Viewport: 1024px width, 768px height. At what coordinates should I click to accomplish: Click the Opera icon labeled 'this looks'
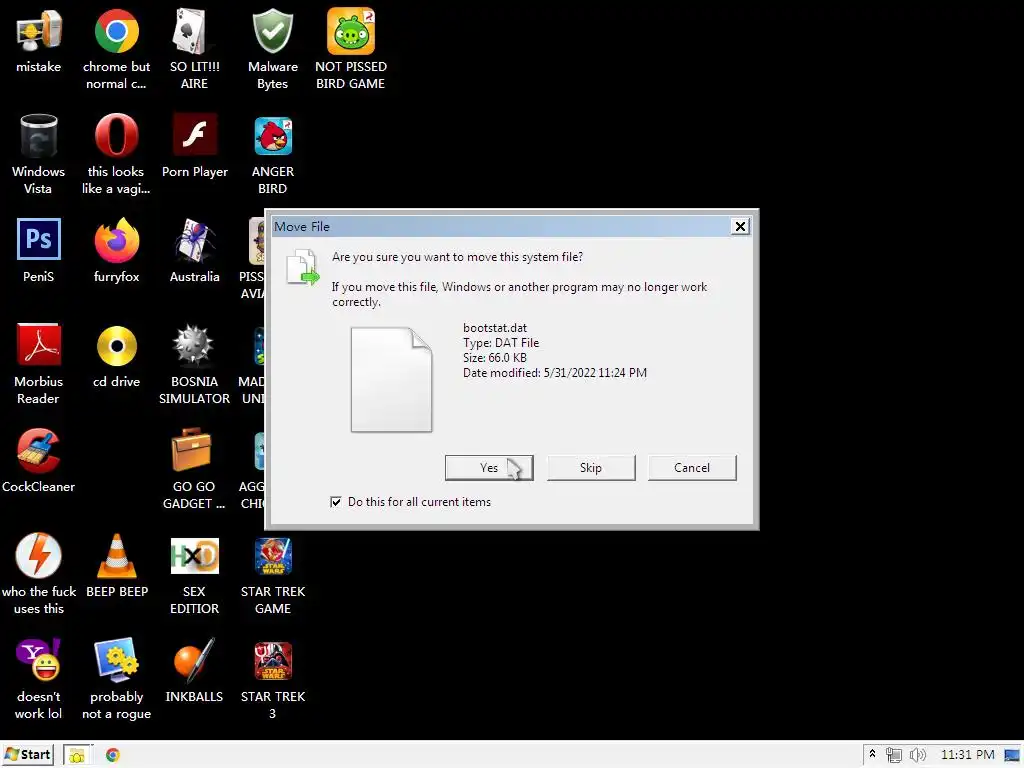pos(116,136)
